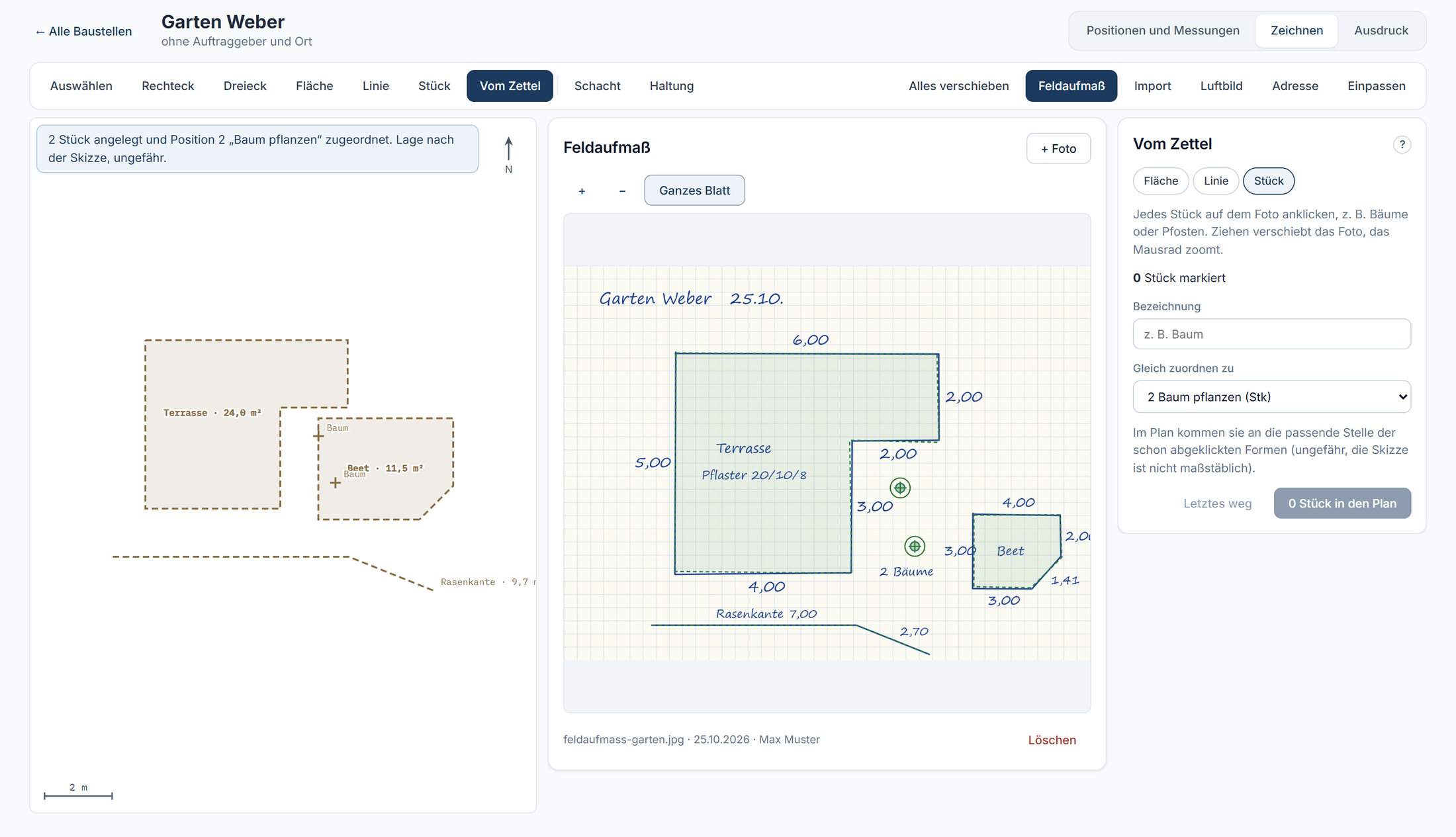Select the Beet shape in plan

tap(385, 468)
